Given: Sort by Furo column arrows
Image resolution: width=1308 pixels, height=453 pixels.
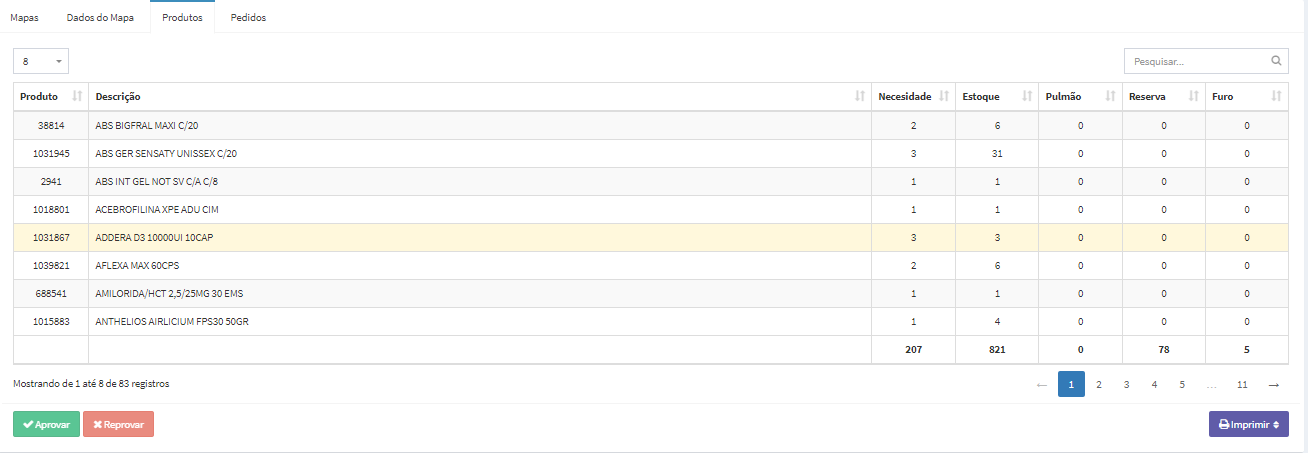Looking at the screenshot, I should 1276,96.
